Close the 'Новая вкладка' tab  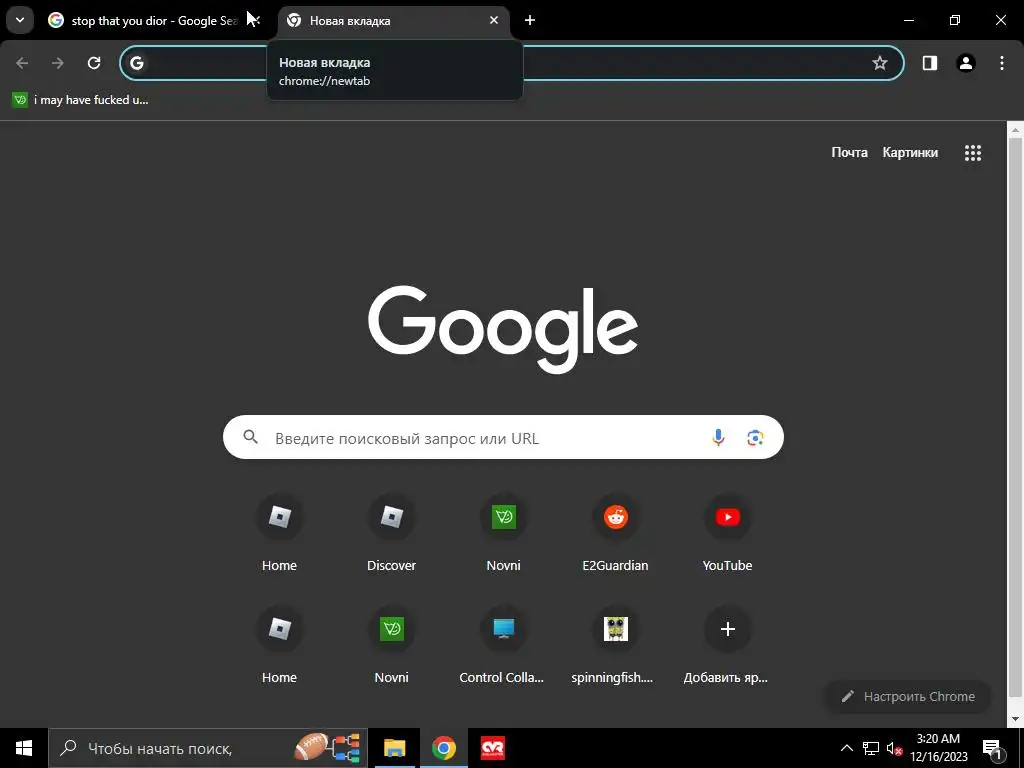click(494, 20)
